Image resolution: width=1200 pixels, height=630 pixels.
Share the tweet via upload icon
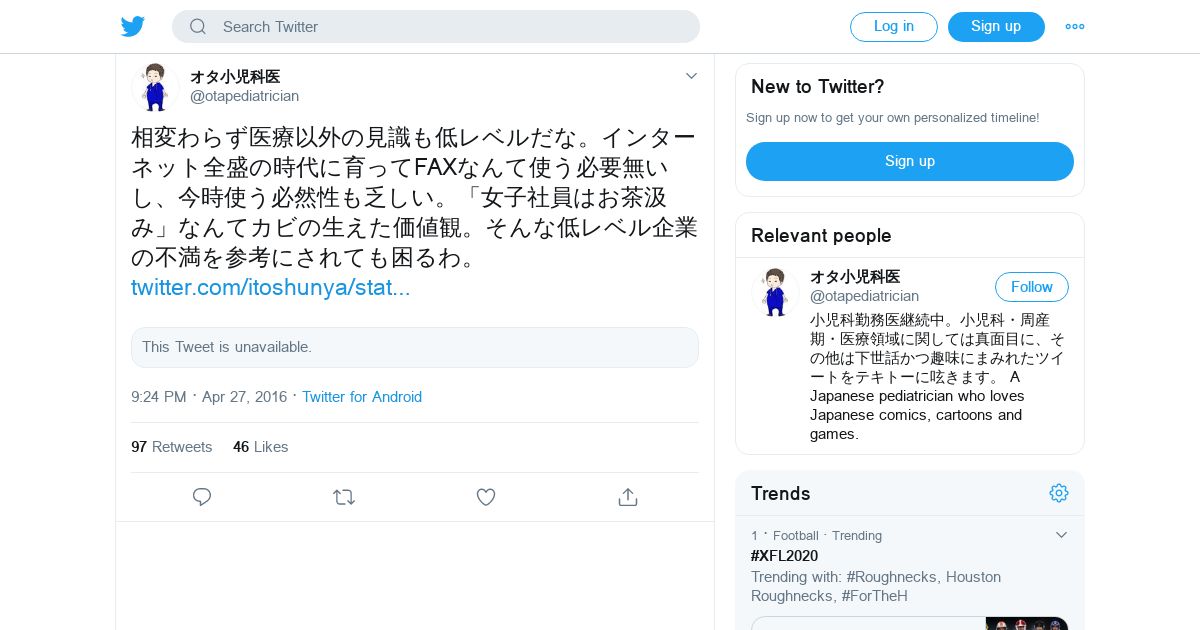(x=628, y=497)
